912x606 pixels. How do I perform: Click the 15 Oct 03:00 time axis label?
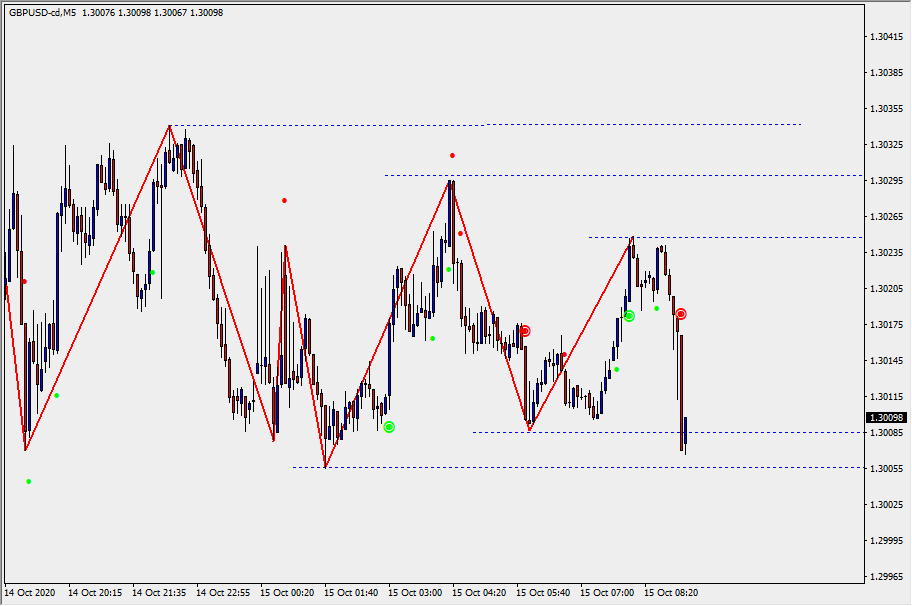[415, 593]
